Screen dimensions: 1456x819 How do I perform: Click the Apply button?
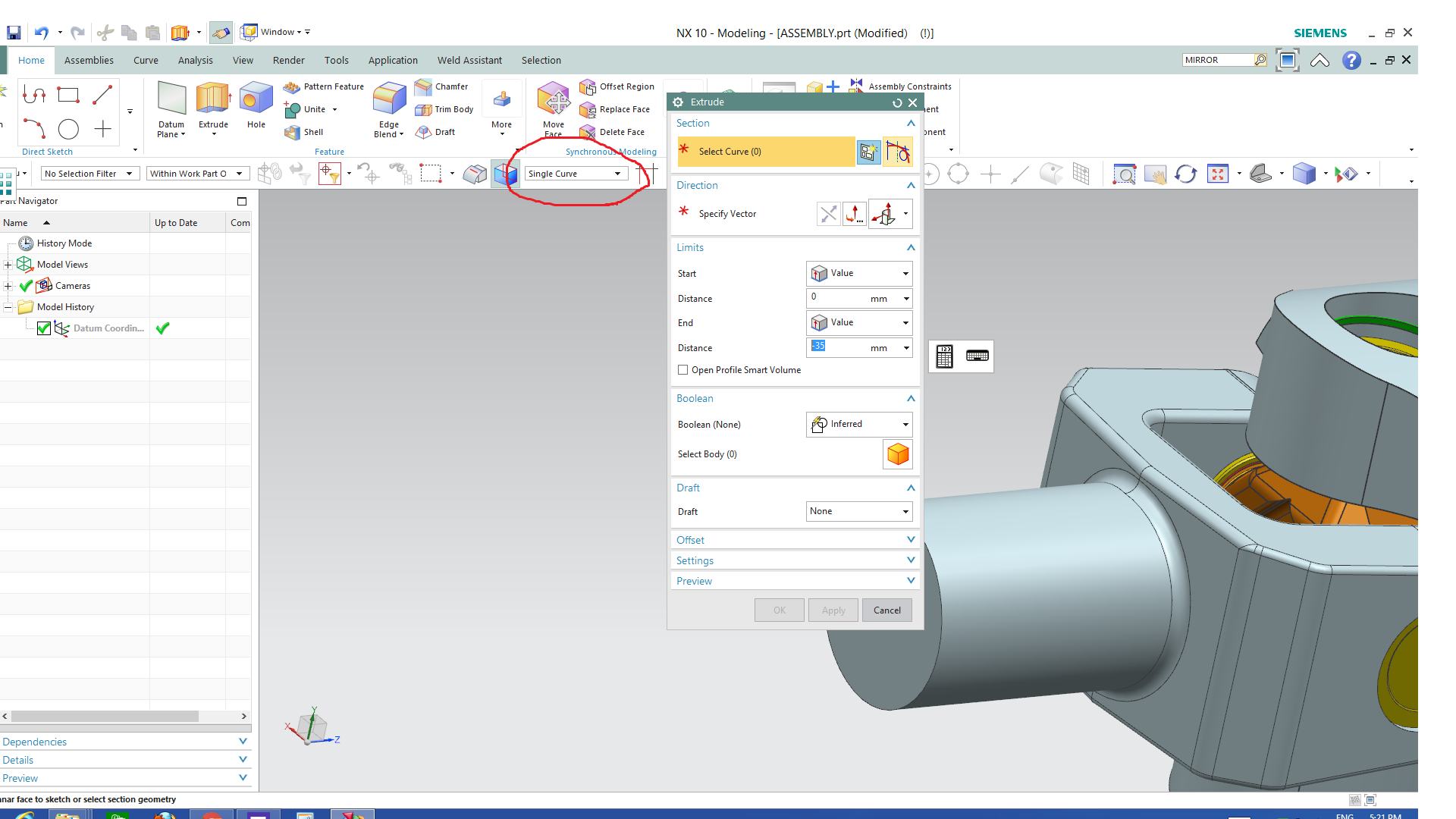(833, 610)
